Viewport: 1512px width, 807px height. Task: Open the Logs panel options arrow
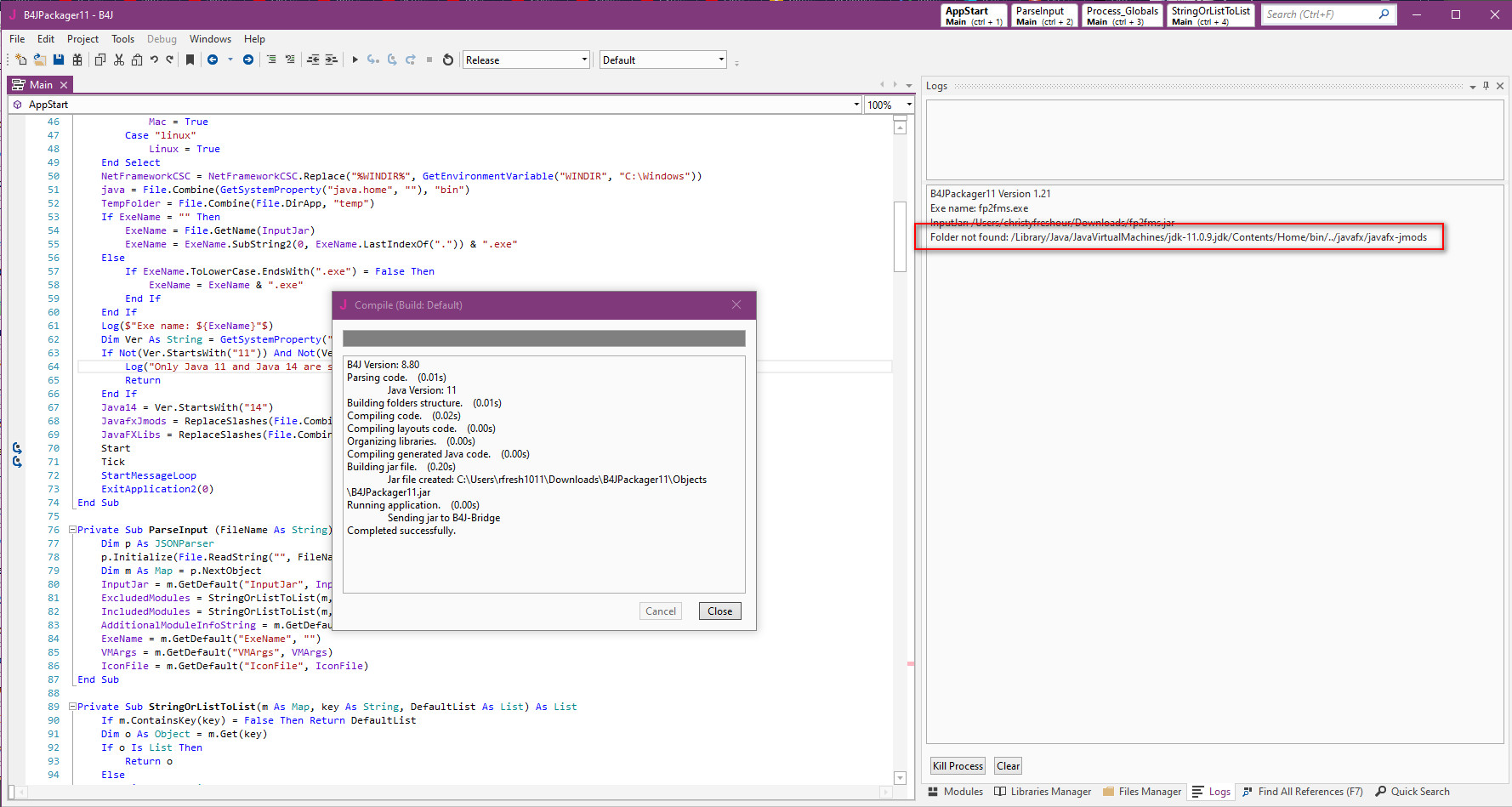pyautogui.click(x=1473, y=87)
